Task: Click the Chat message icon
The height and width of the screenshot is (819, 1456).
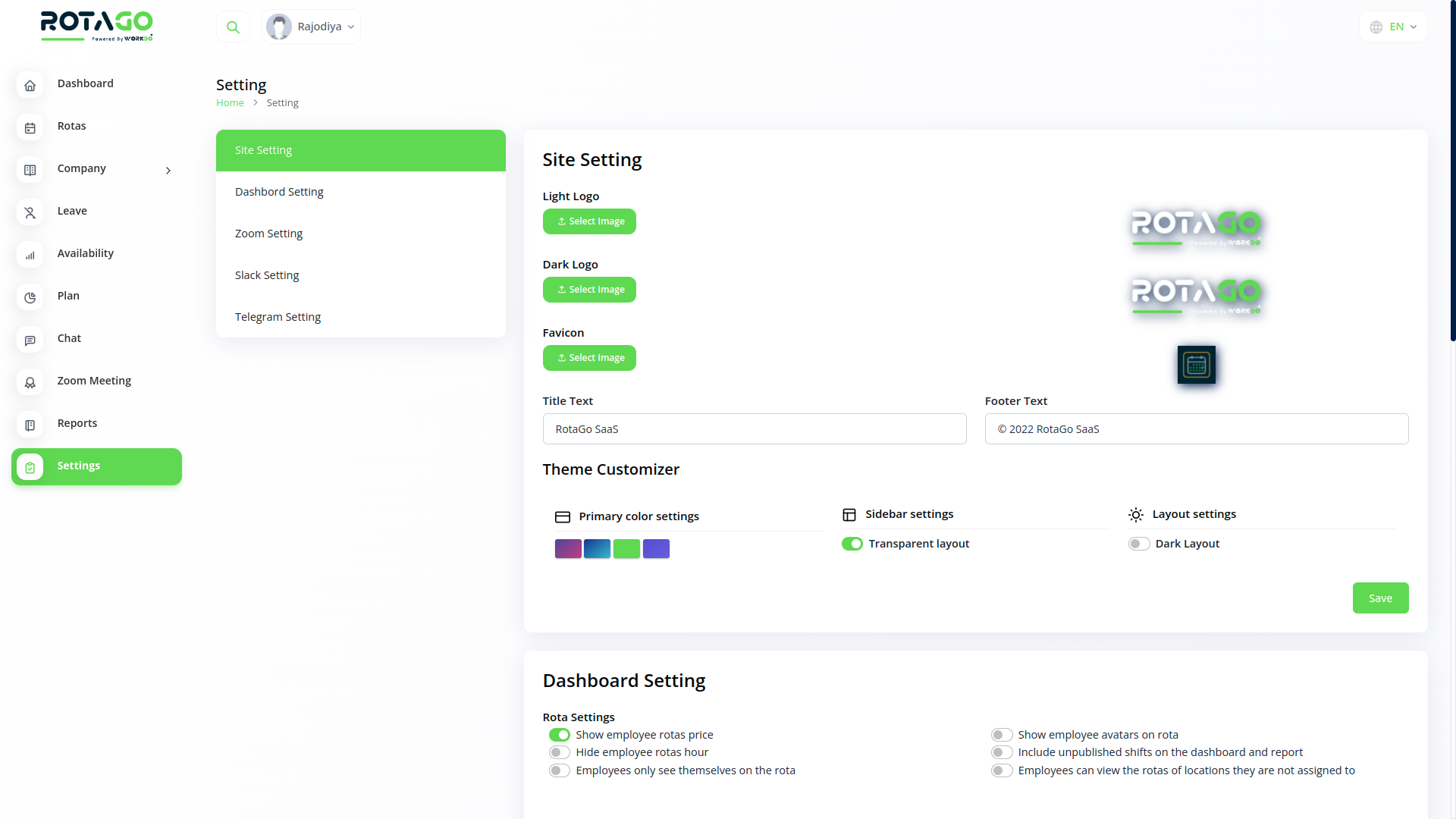Action: [30, 340]
